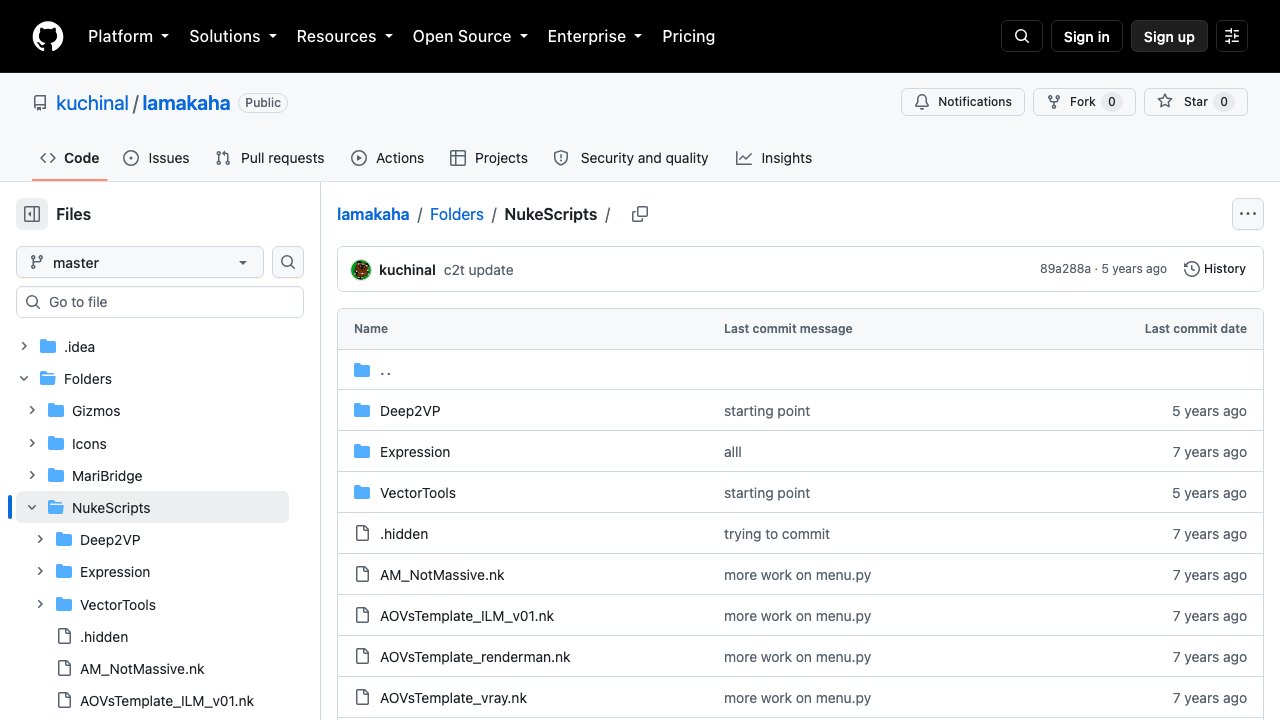Image resolution: width=1280 pixels, height=720 pixels.
Task: Click the Go to file search field
Action: (x=160, y=302)
